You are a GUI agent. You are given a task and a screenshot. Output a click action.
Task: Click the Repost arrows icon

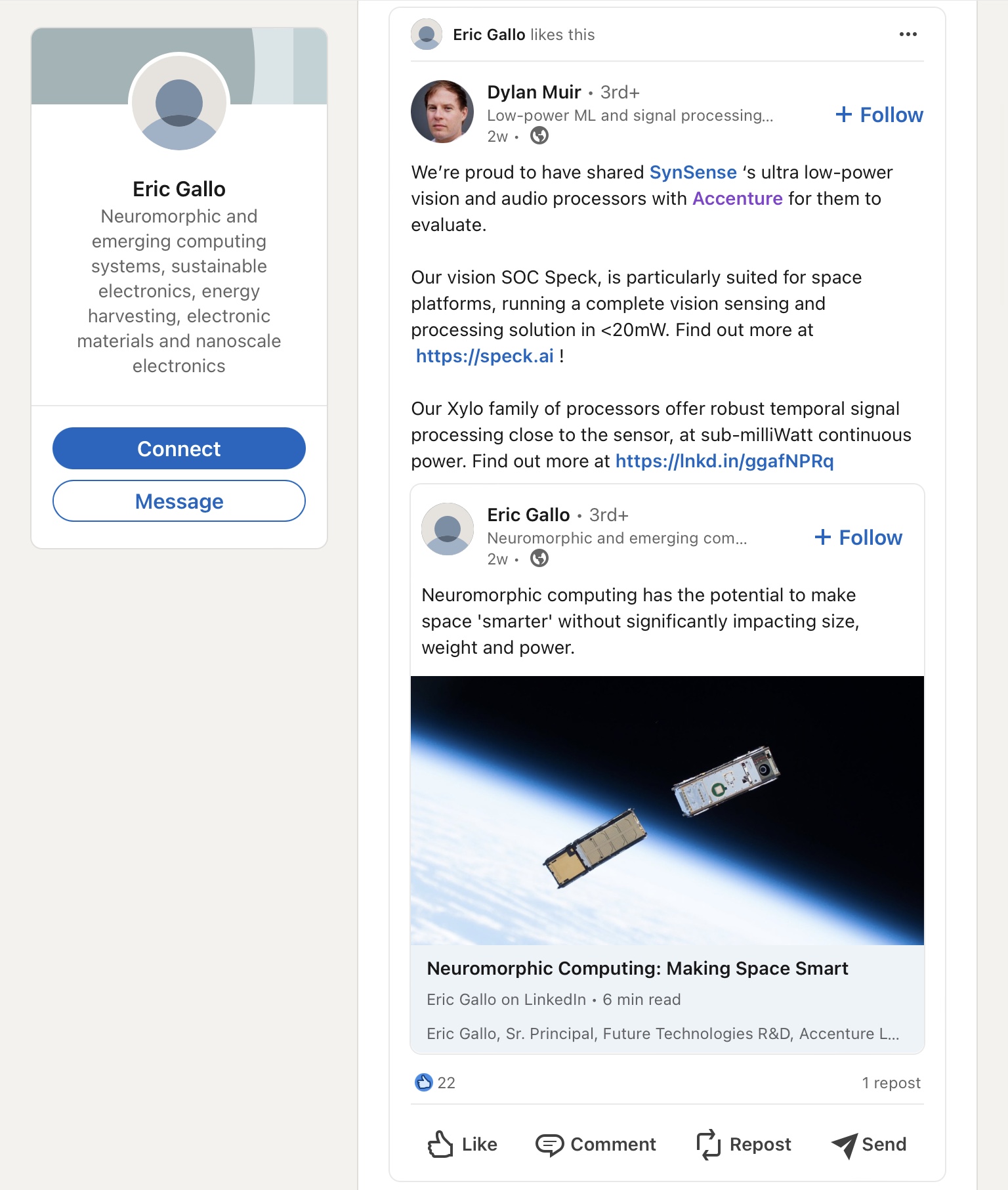click(708, 1145)
